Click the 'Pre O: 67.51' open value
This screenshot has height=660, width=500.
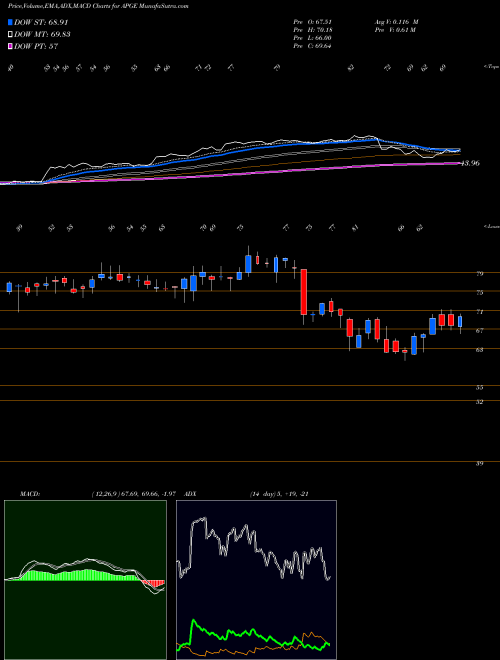point(312,22)
